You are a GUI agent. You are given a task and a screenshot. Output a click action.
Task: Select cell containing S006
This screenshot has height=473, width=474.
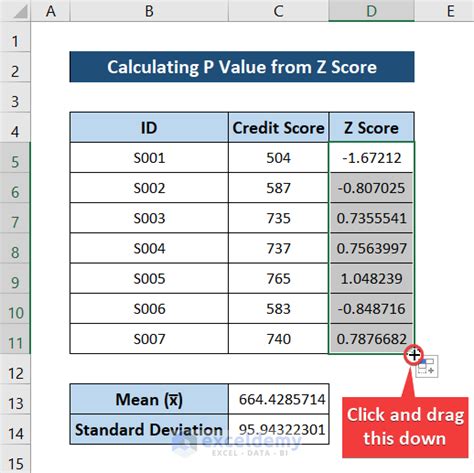click(x=149, y=309)
